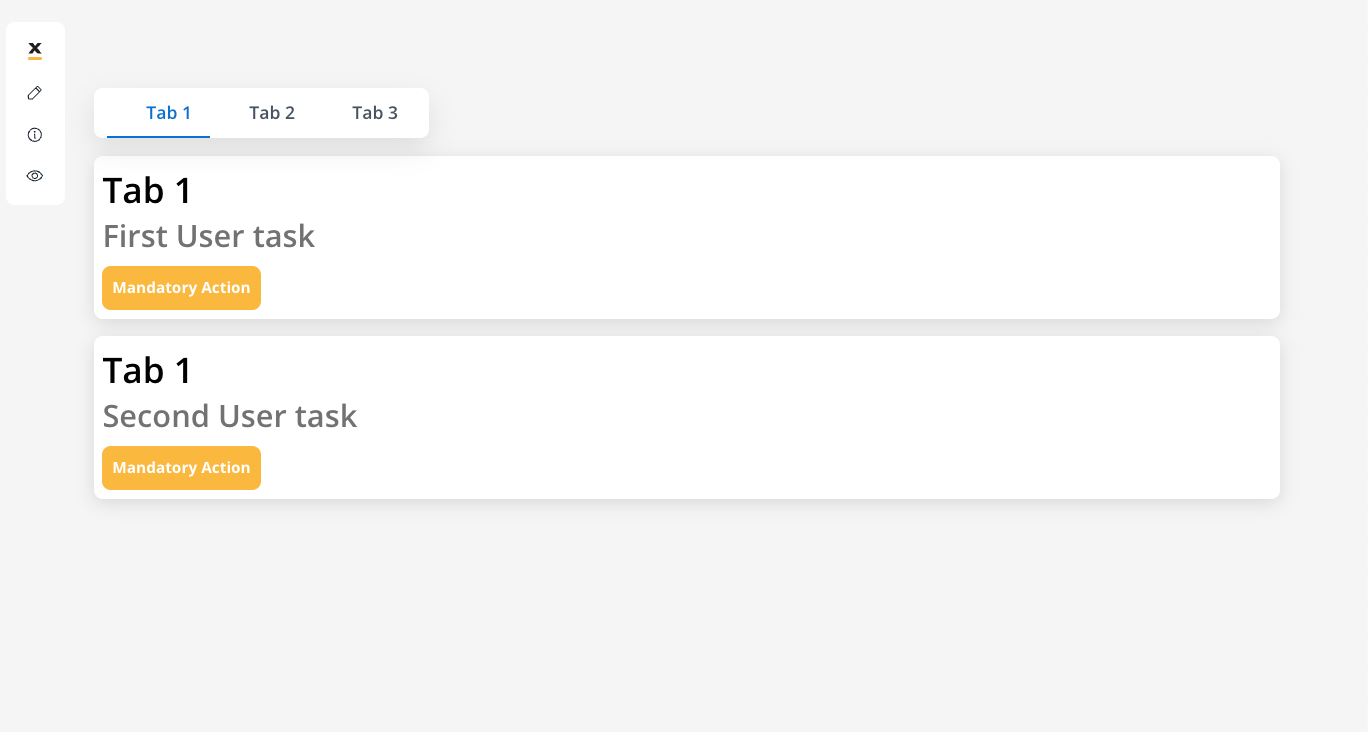The image size is (1368, 732).
Task: Click the blue underline beneath Tab 1
Action: coord(158,136)
